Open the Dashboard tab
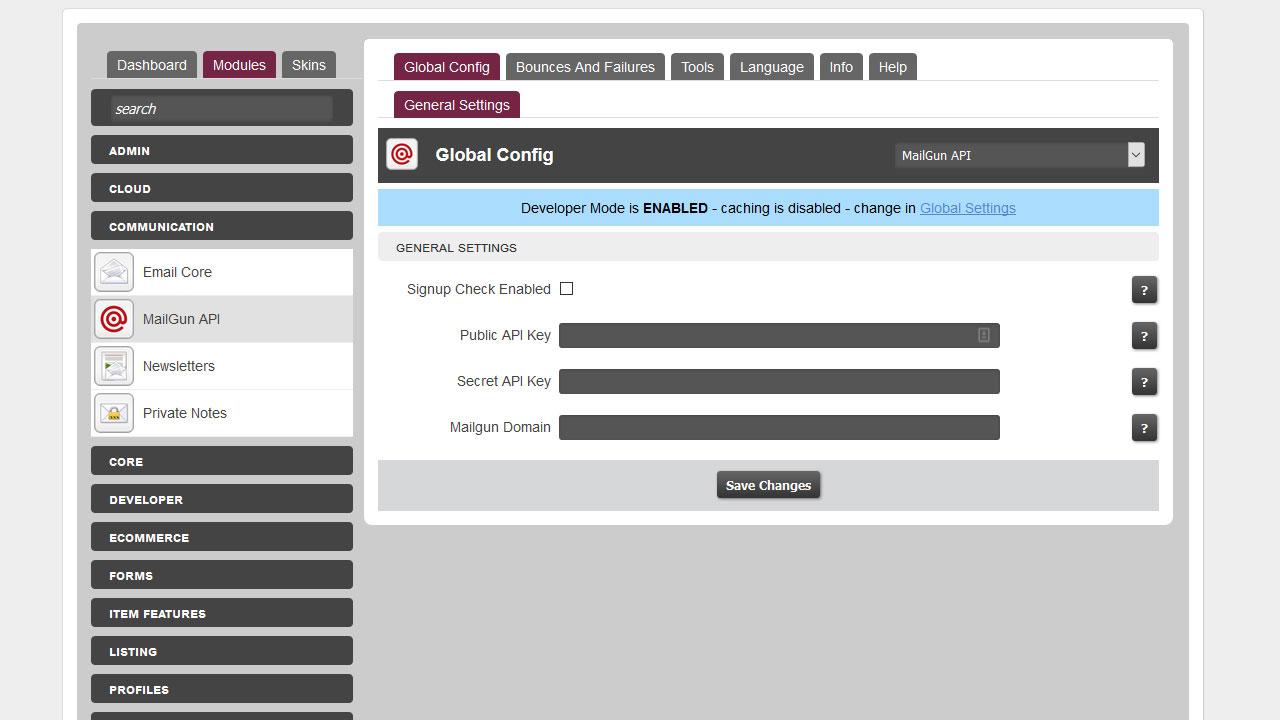The width and height of the screenshot is (1280, 720). (151, 65)
